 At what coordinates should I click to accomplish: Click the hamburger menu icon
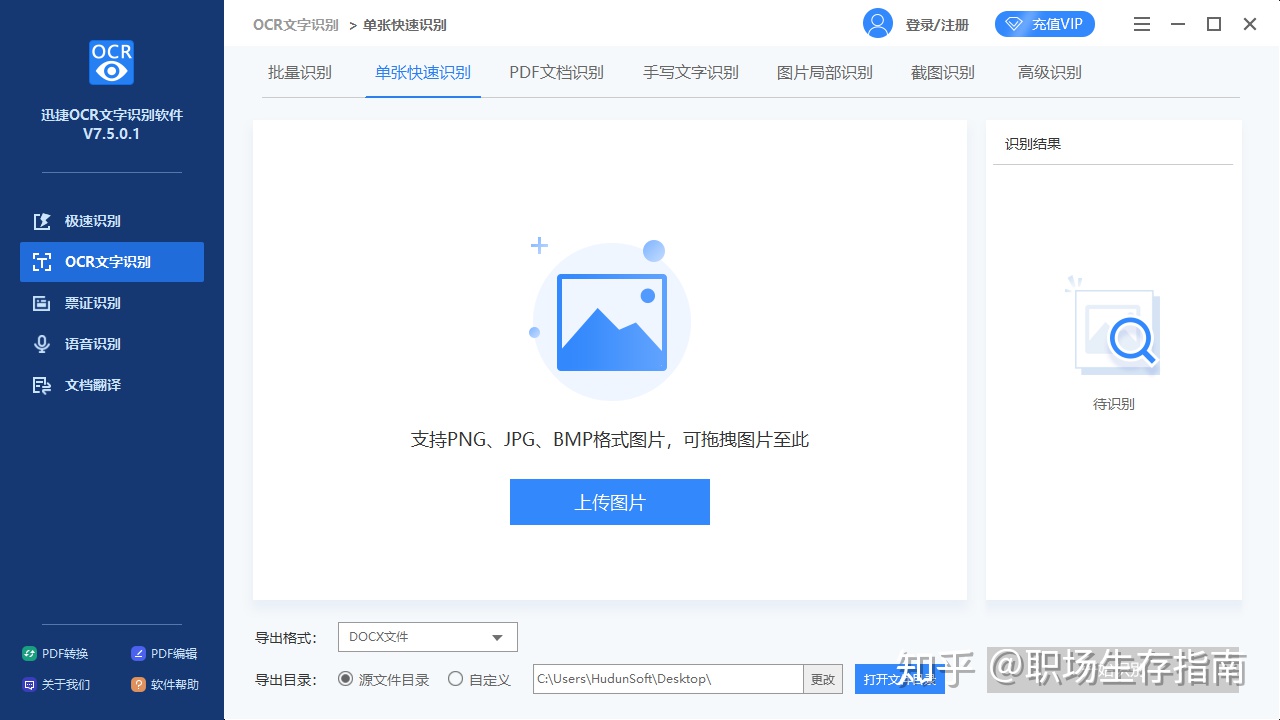[1141, 23]
